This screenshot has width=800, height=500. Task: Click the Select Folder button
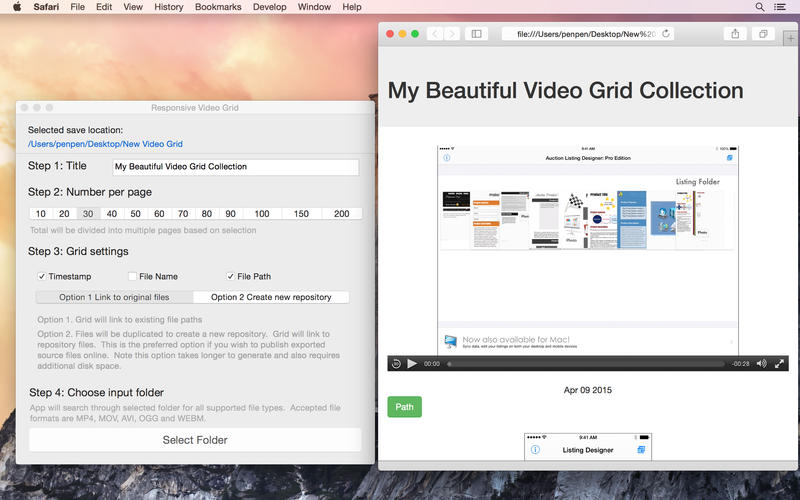coord(195,440)
